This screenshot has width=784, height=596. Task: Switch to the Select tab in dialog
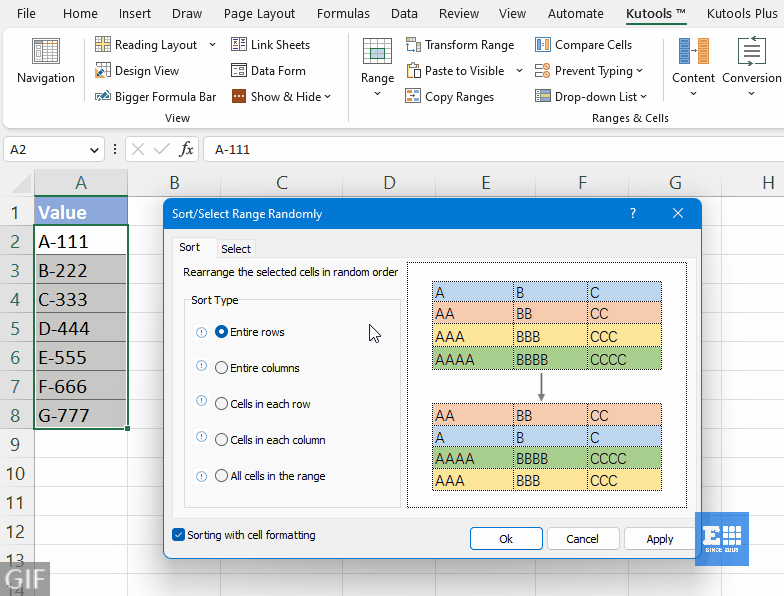pos(236,248)
